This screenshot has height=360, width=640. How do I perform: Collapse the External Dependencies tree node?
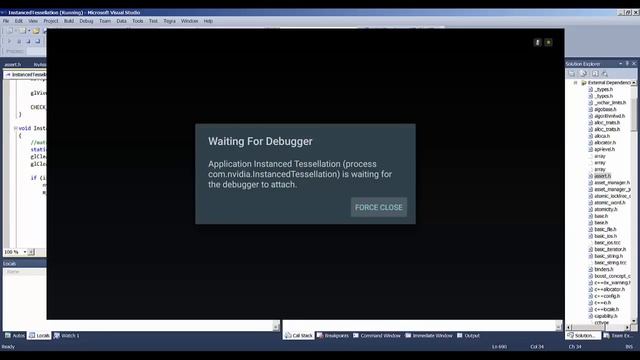(x=576, y=82)
